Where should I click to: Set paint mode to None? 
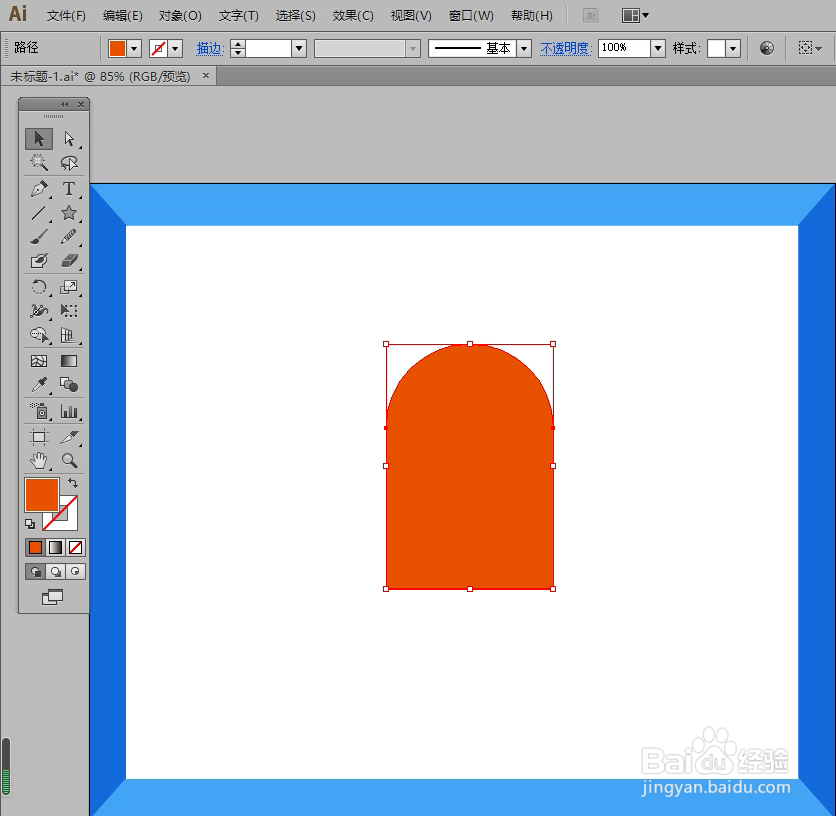coord(75,547)
